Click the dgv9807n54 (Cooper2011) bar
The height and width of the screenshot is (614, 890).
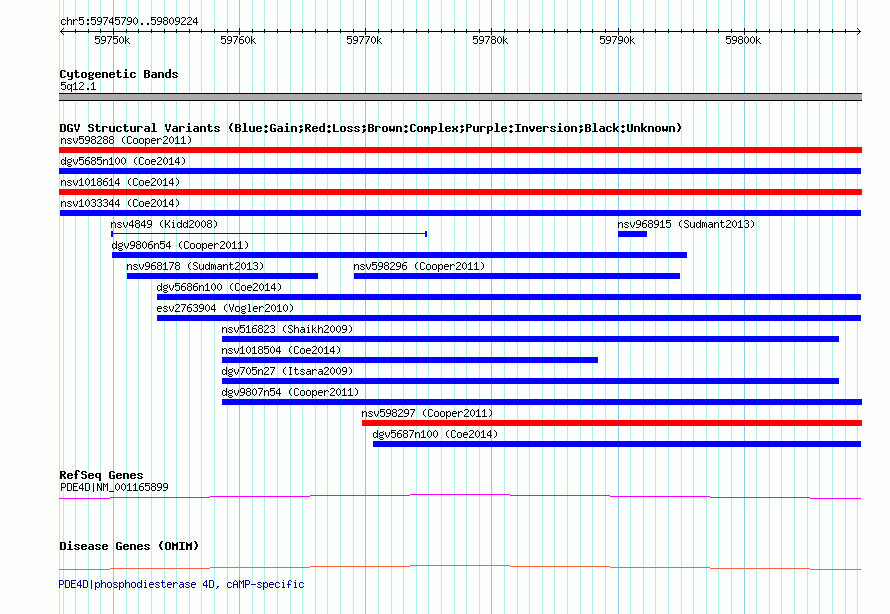point(541,402)
